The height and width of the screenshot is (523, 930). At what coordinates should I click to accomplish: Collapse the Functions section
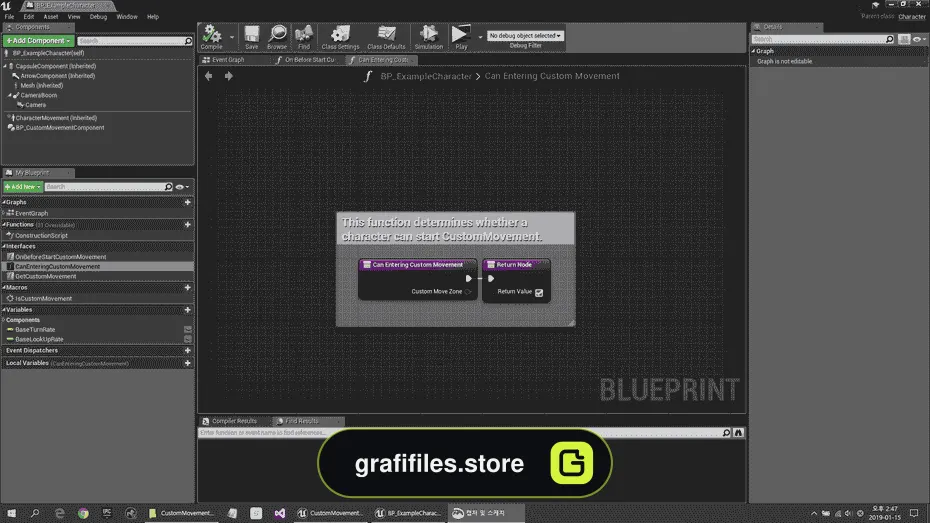4,225
